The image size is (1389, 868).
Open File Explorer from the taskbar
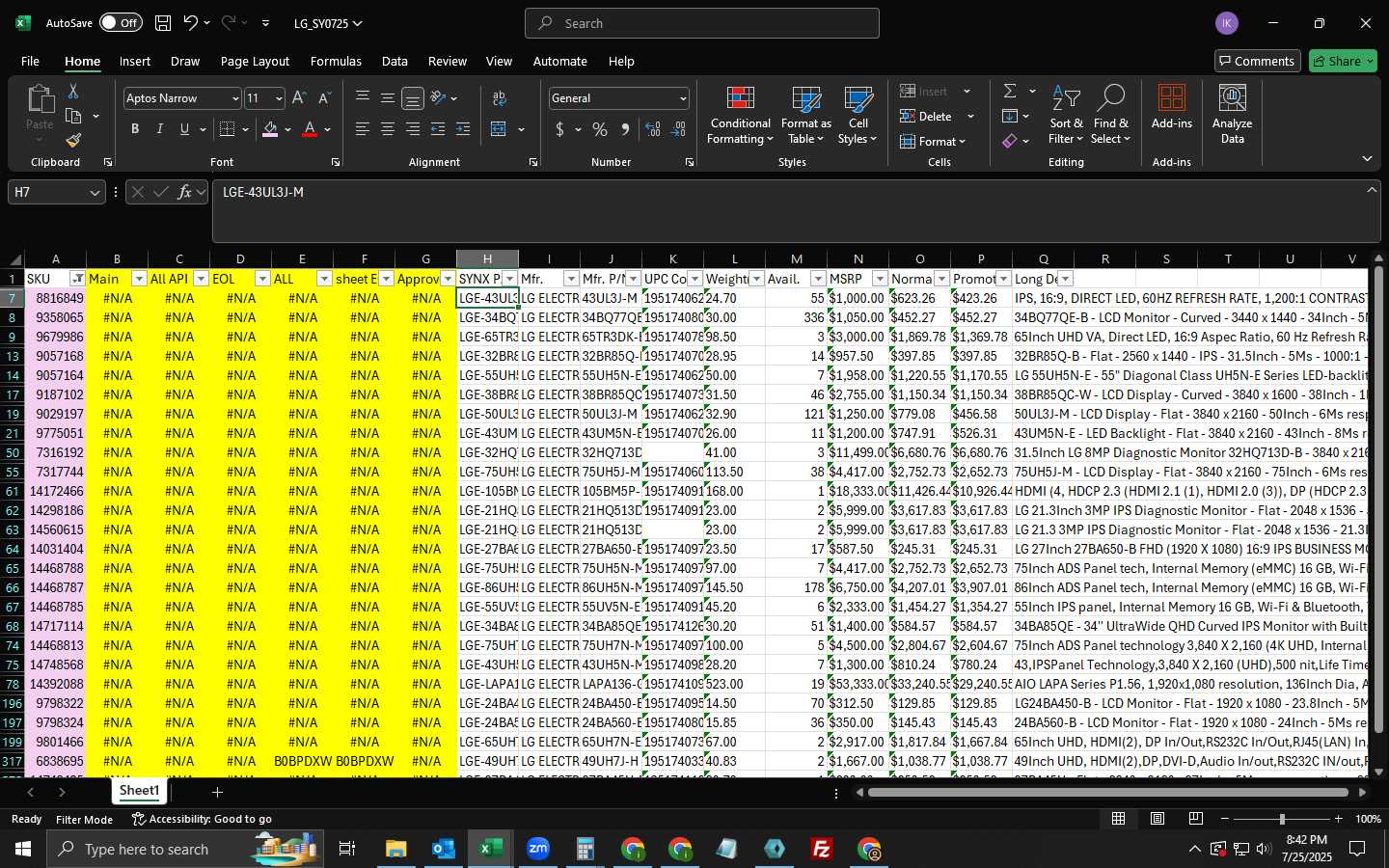click(x=396, y=849)
